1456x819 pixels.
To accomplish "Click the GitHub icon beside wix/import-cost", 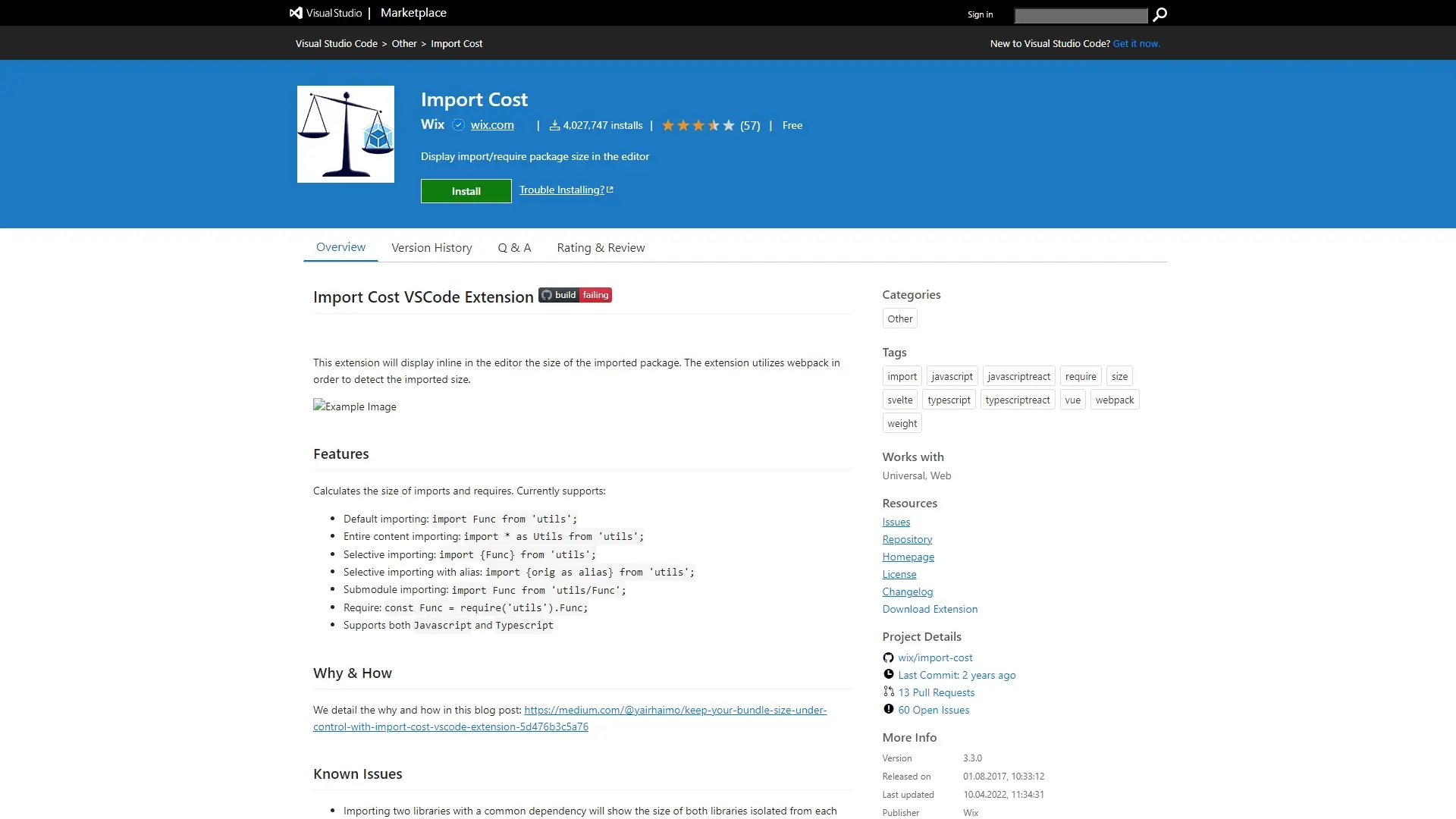I will point(888,657).
